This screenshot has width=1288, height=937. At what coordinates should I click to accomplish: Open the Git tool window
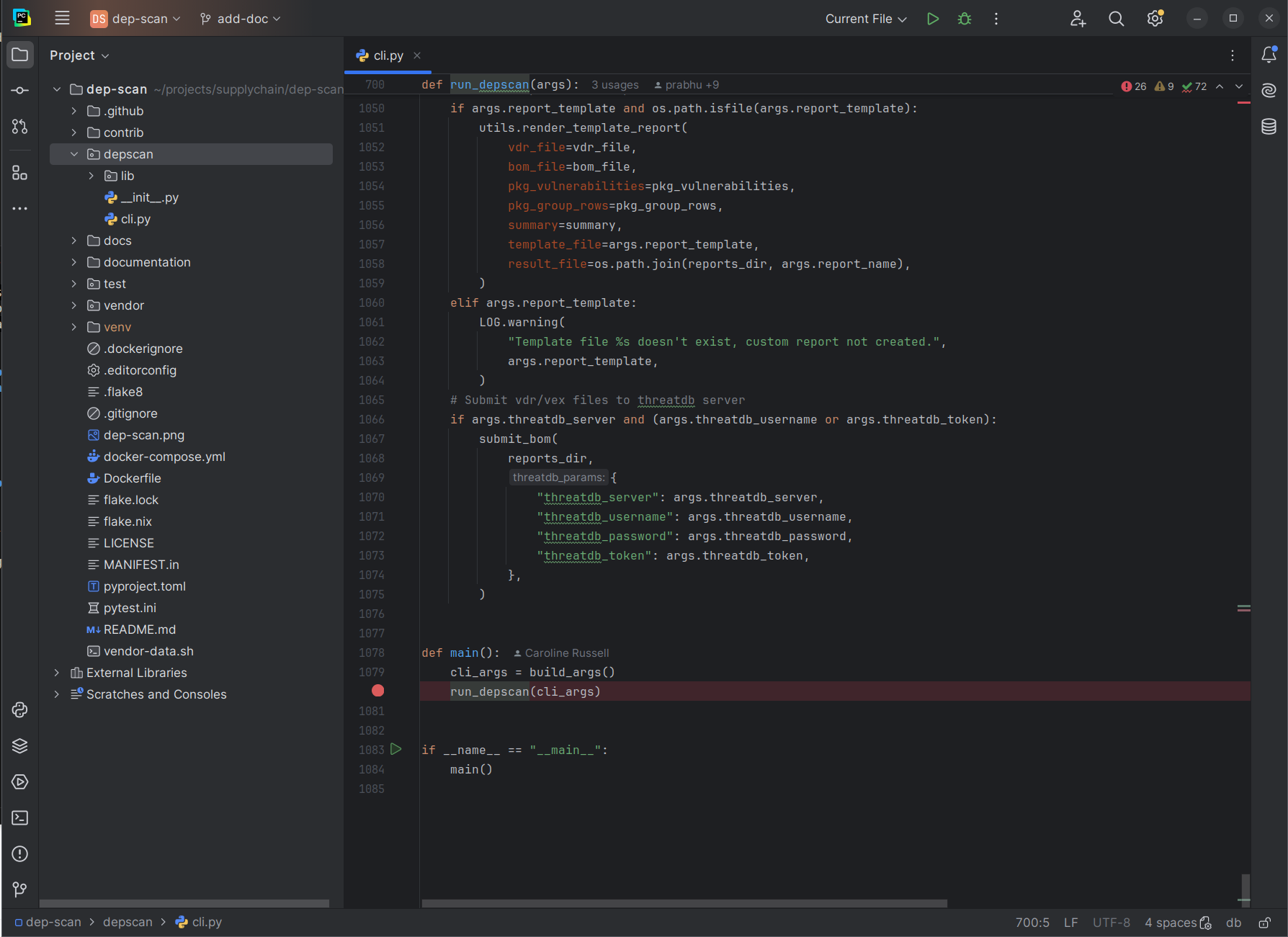pos(20,890)
